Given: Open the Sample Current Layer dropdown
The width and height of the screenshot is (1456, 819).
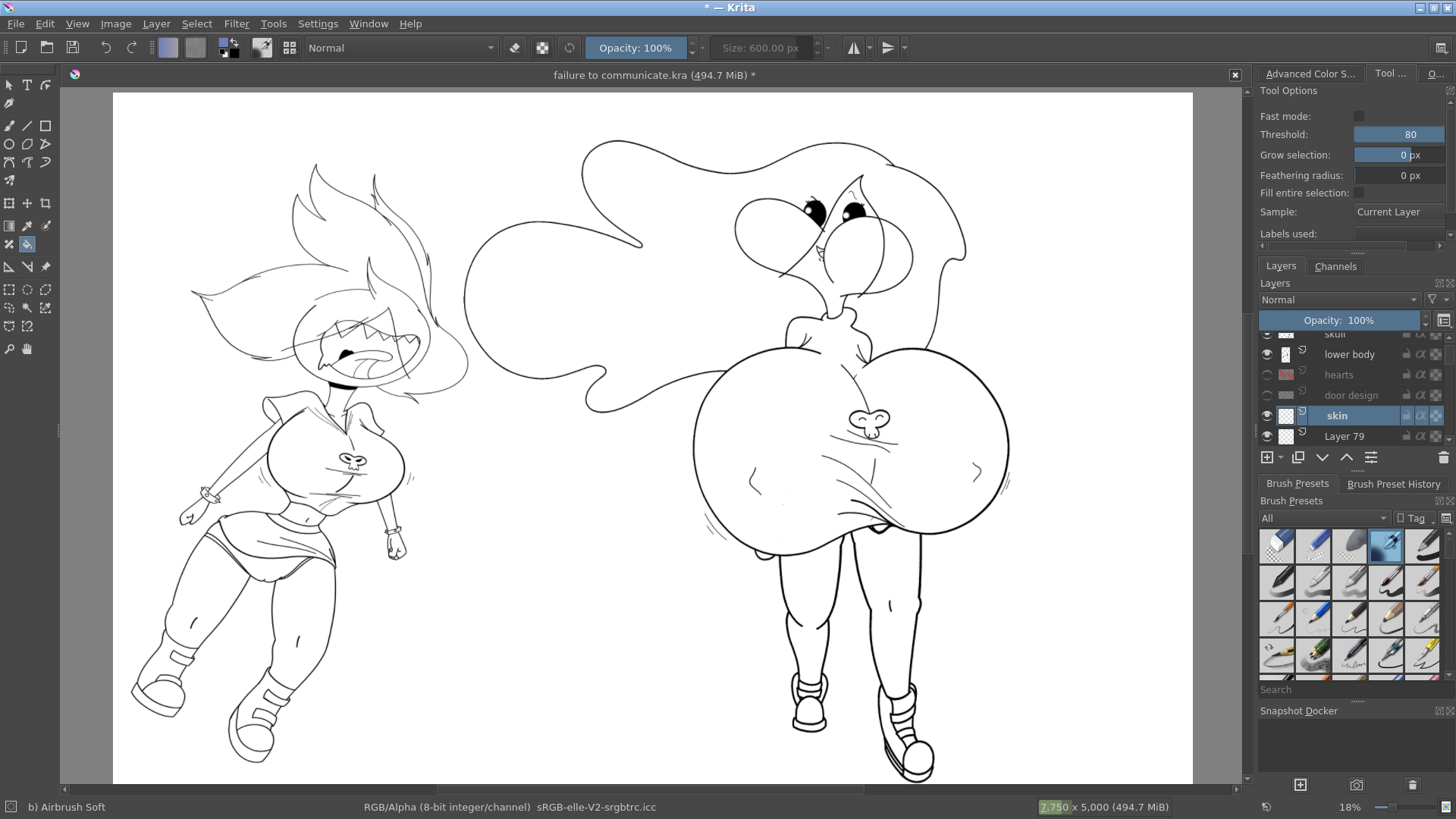Looking at the screenshot, I should tap(1398, 212).
